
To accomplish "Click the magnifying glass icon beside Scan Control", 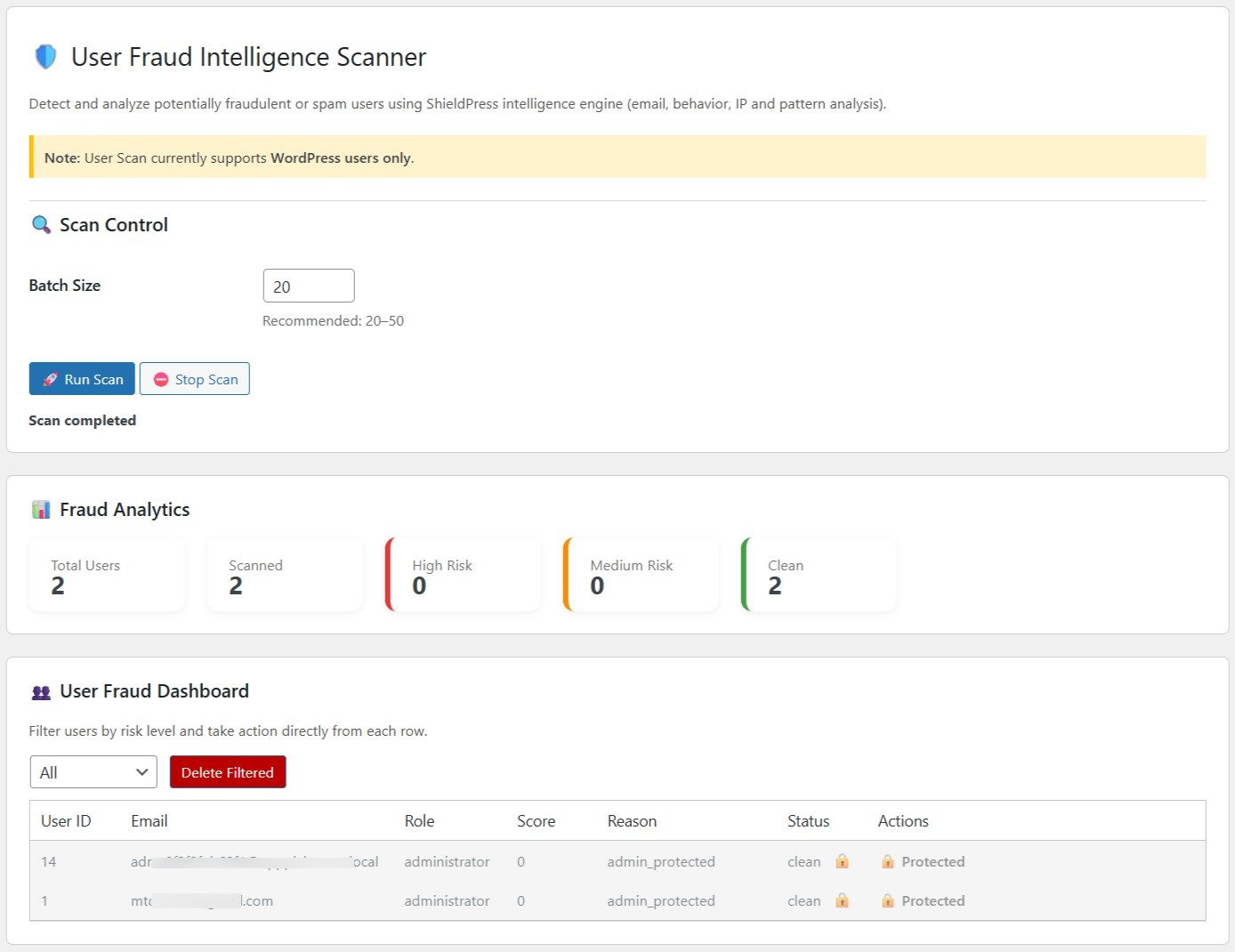I will 40,224.
